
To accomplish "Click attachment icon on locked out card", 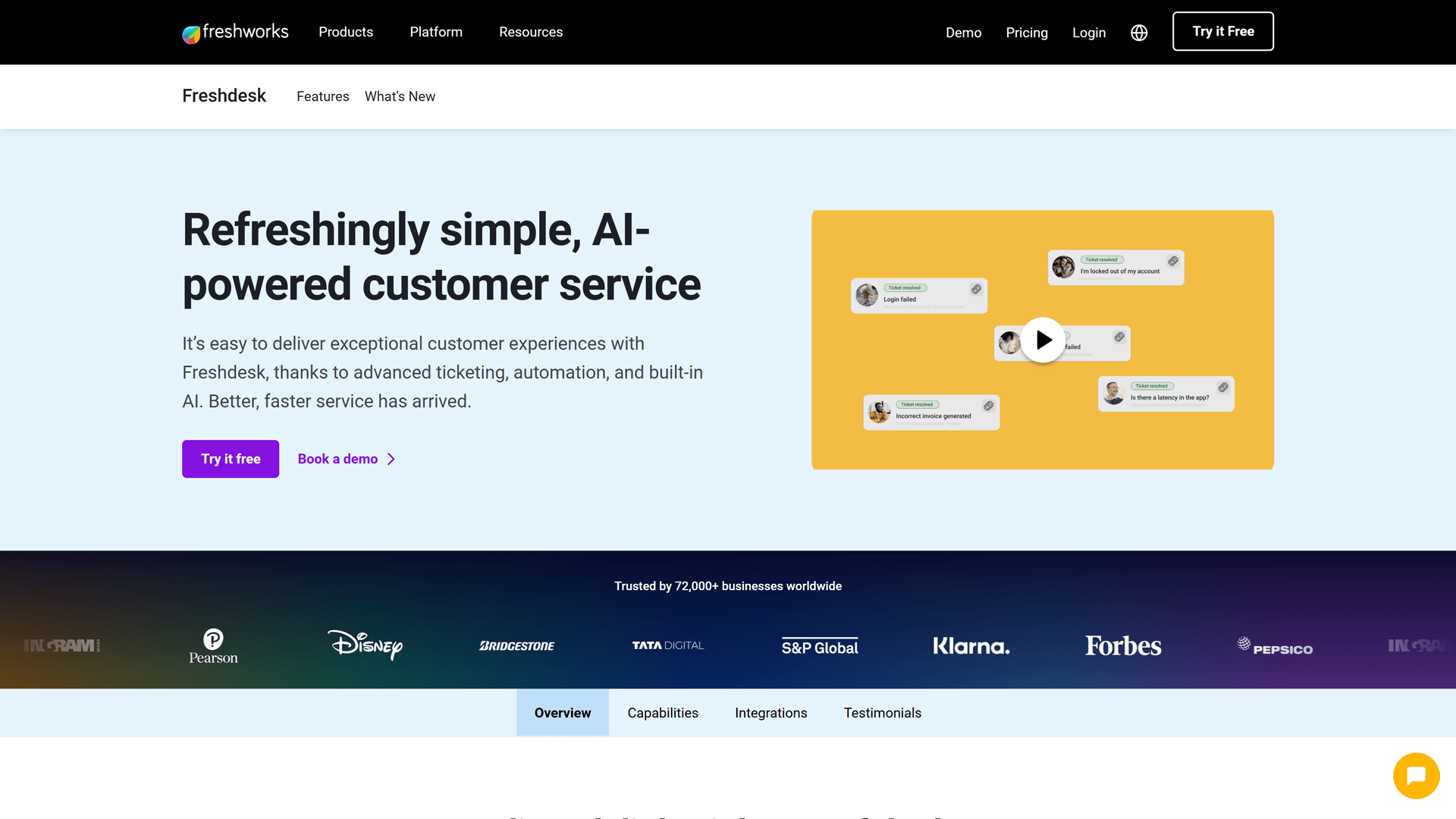I will (1173, 261).
